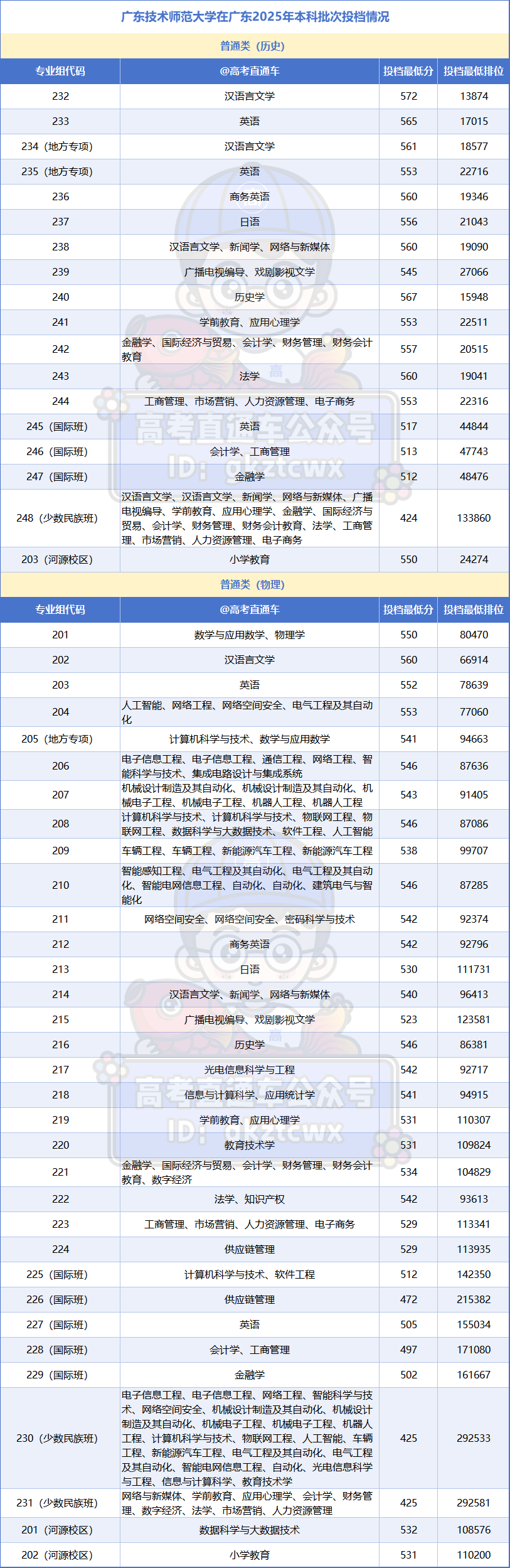The width and height of the screenshot is (510, 1568).
Task: Select group code 224 cell
Action: tap(60, 1249)
